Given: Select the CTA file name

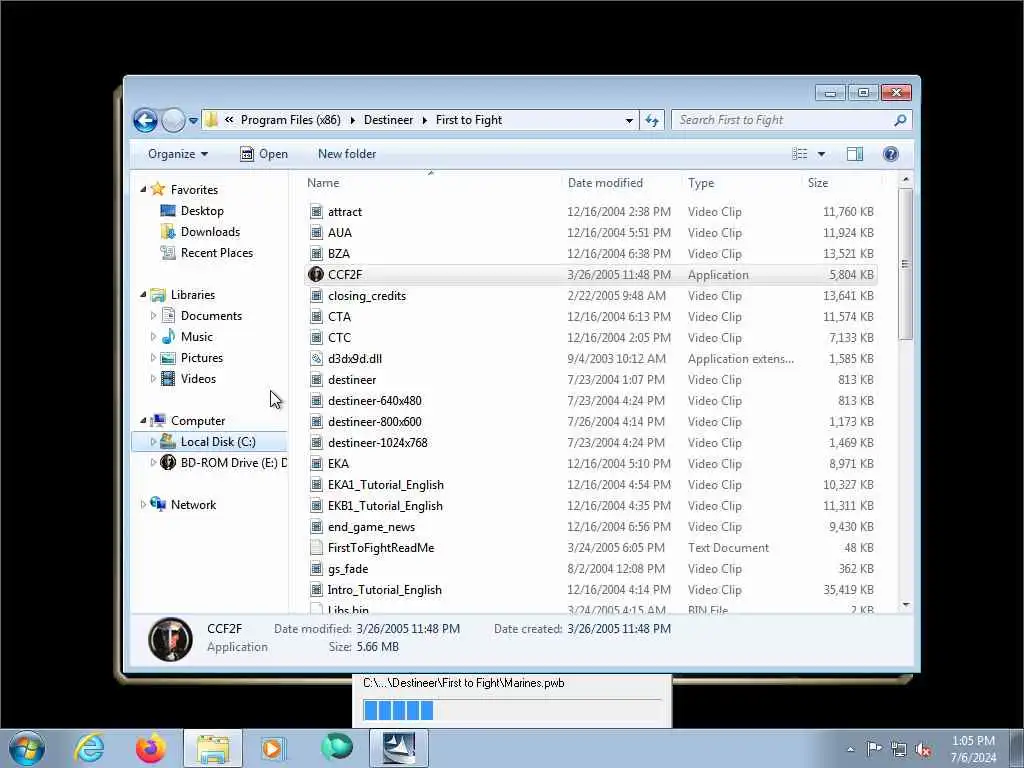Looking at the screenshot, I should [339, 317].
